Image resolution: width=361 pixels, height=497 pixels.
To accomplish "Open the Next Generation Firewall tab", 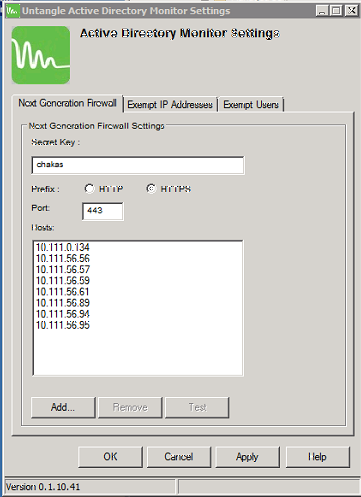I will pos(67,103).
